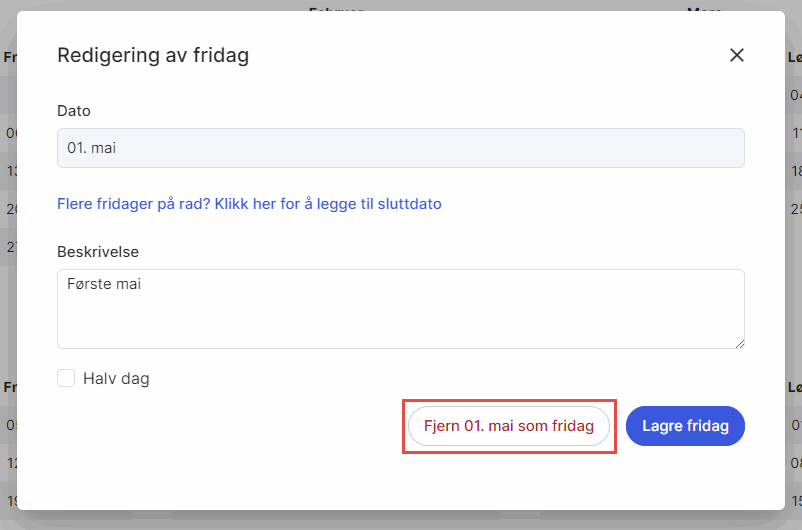This screenshot has height=530, width=802.
Task: Tick the Halv dag checkbox
Action: coord(66,378)
